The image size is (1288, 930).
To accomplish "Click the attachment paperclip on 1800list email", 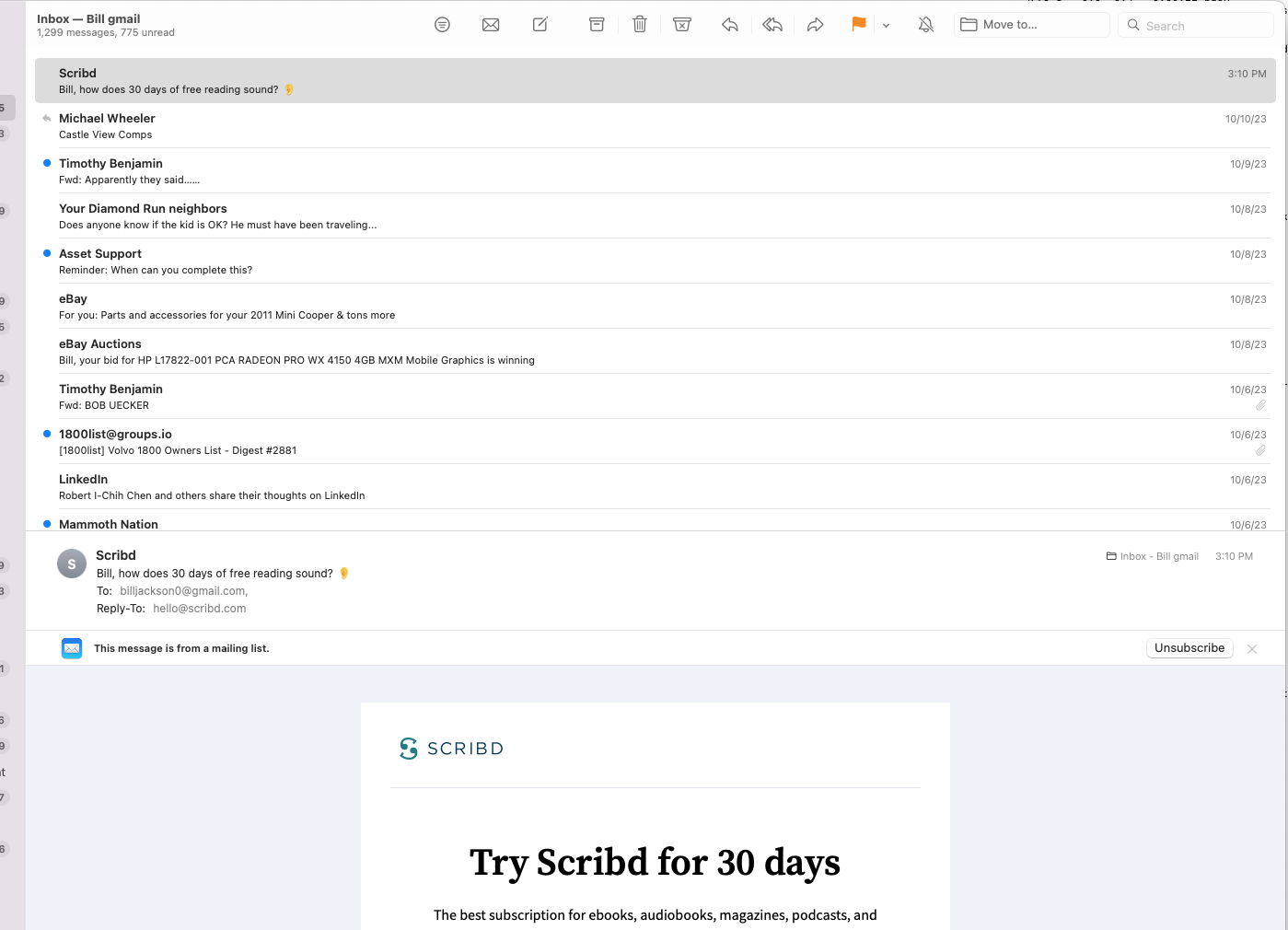I will coord(1260,450).
